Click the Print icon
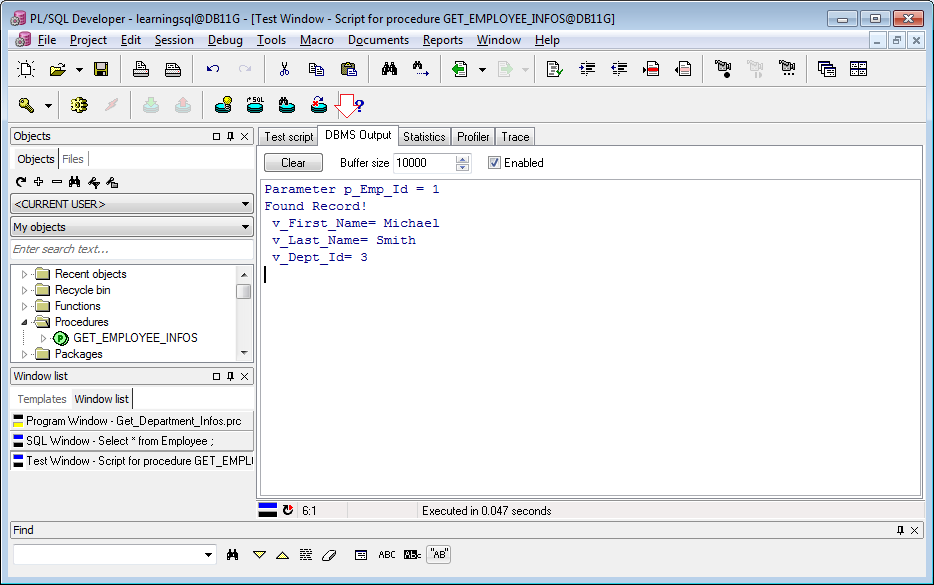This screenshot has width=934, height=585. click(141, 69)
